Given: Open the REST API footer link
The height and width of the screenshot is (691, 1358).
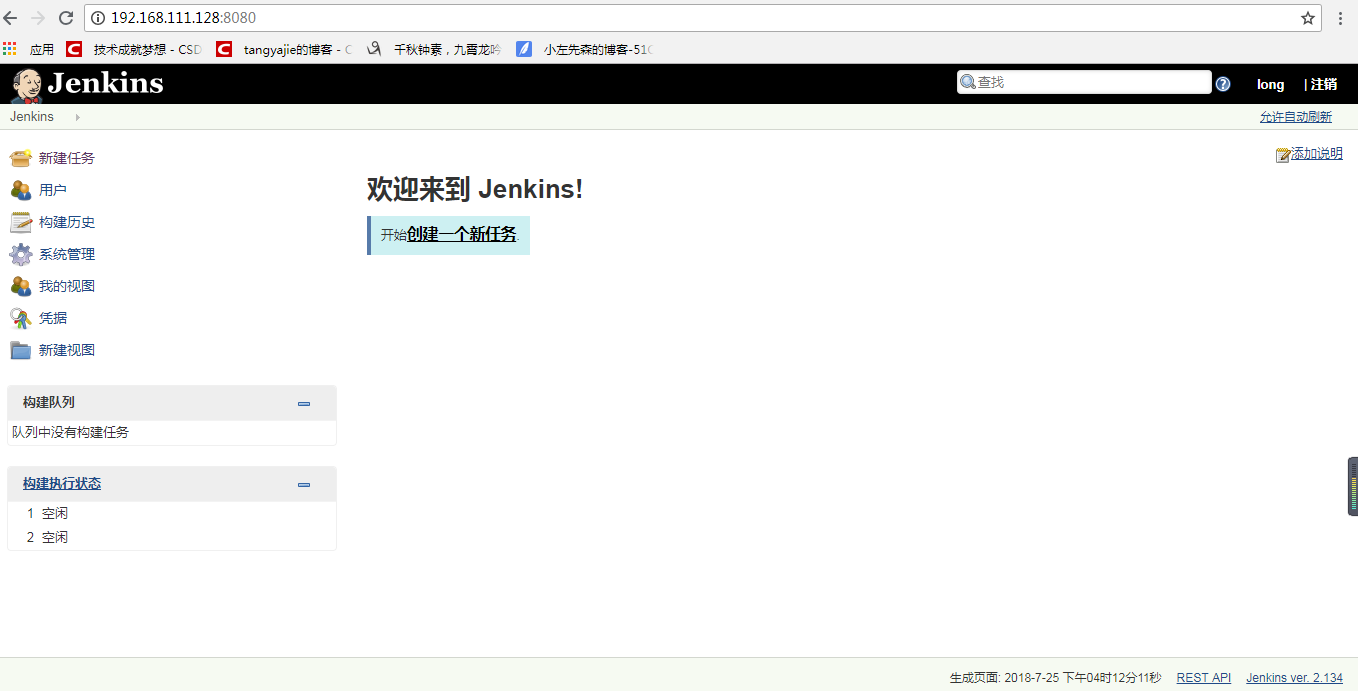Looking at the screenshot, I should (x=1204, y=678).
